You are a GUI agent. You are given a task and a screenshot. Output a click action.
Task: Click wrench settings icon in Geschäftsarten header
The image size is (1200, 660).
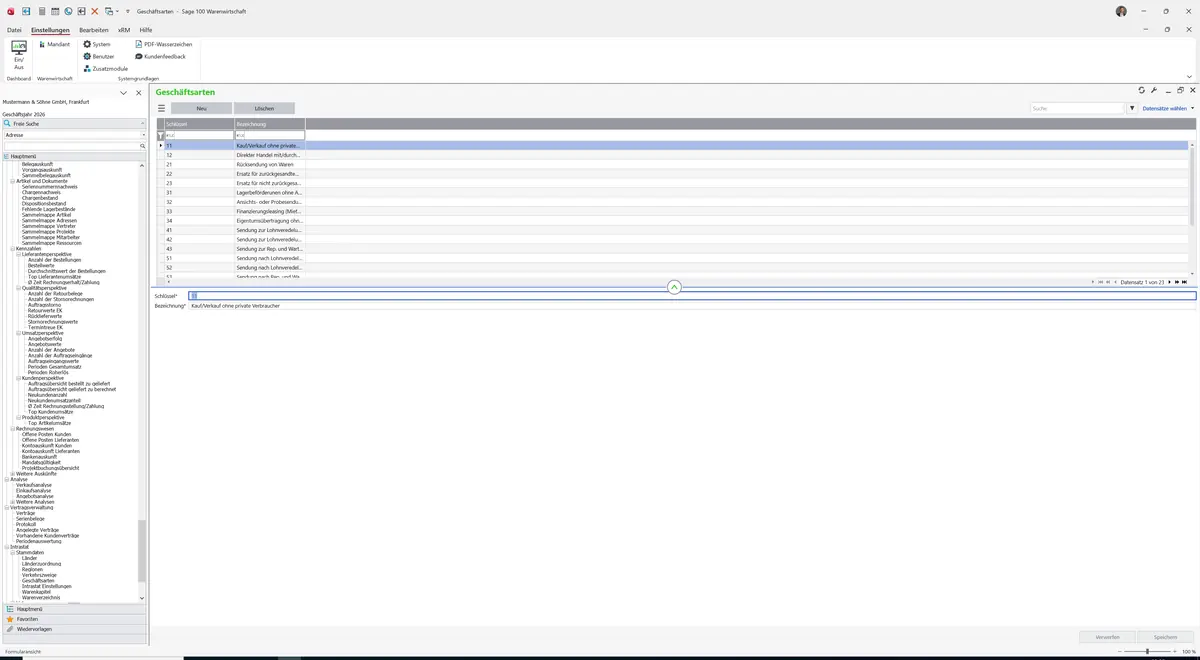pos(1154,90)
